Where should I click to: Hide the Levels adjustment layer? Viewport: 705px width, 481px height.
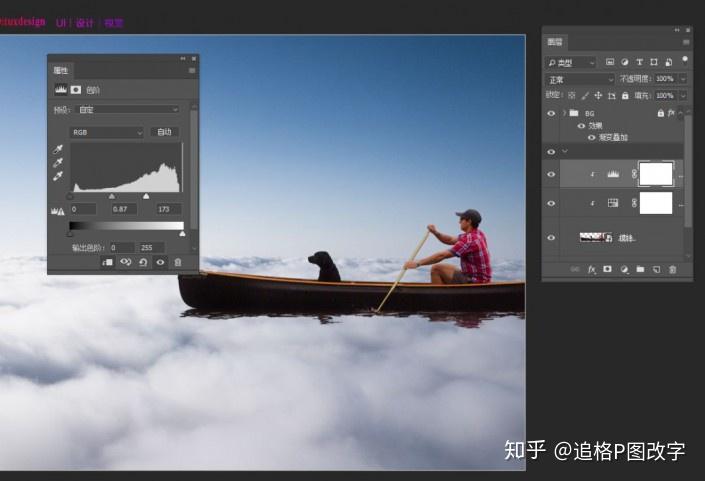(x=551, y=174)
